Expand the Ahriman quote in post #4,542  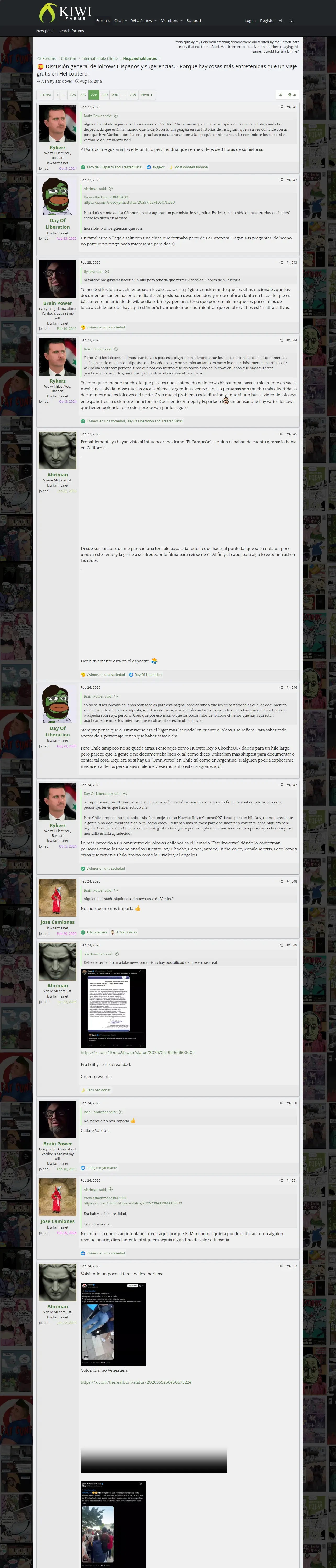coord(110,189)
